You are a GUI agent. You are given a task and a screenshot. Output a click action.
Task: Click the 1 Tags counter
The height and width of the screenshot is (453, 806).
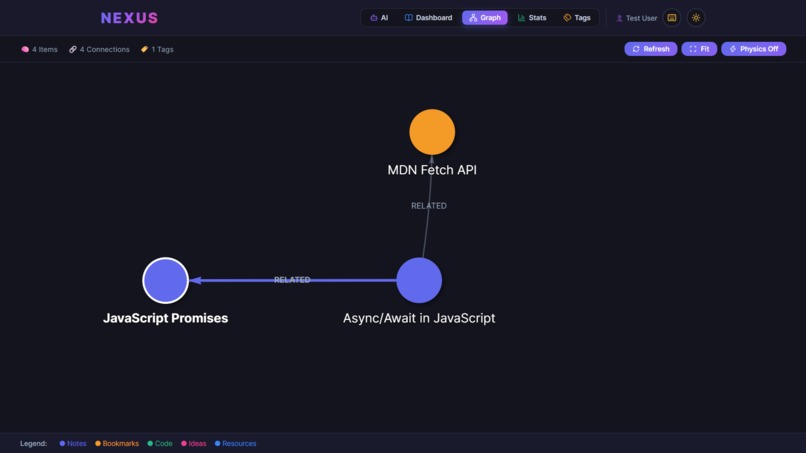pos(157,49)
